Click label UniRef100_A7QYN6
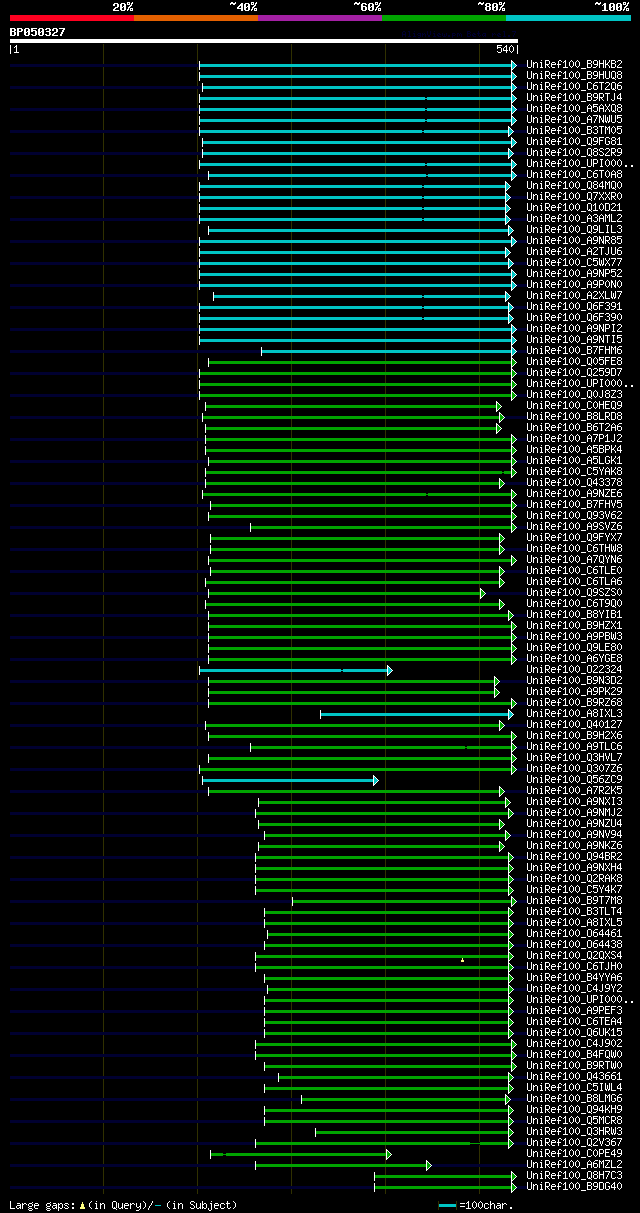 point(574,559)
